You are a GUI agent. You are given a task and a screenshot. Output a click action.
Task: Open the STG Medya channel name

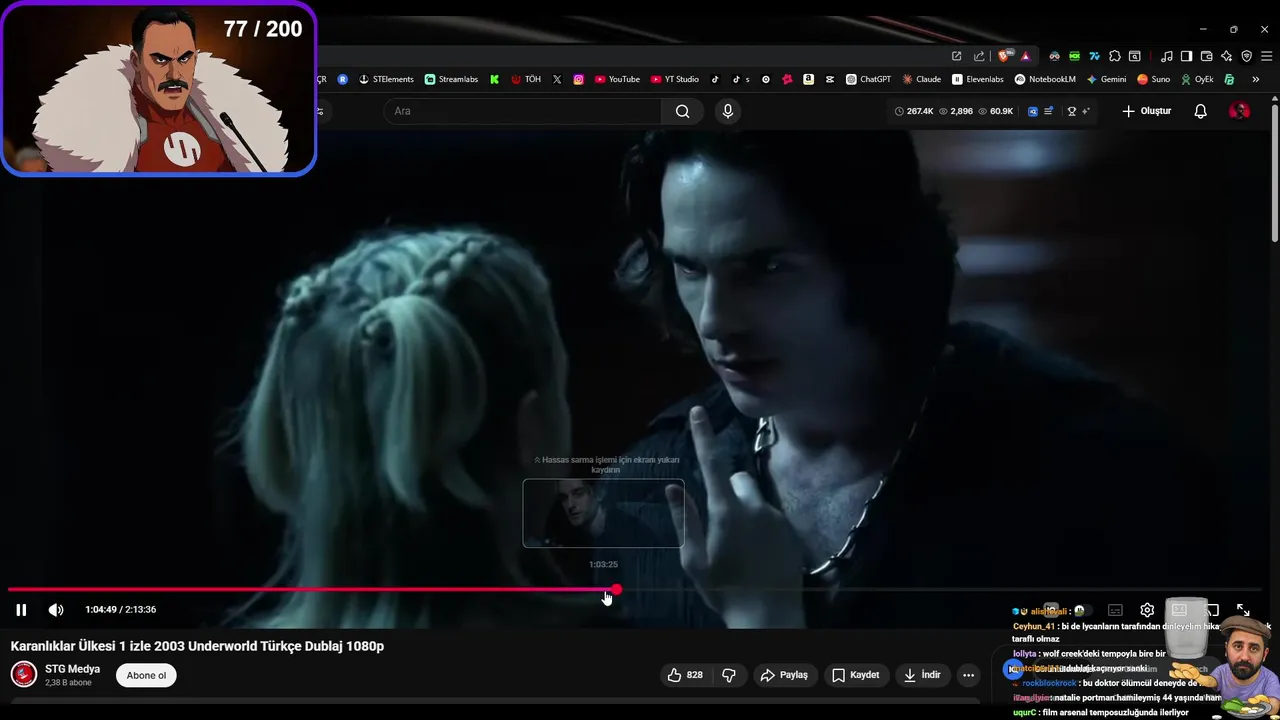tap(72, 669)
